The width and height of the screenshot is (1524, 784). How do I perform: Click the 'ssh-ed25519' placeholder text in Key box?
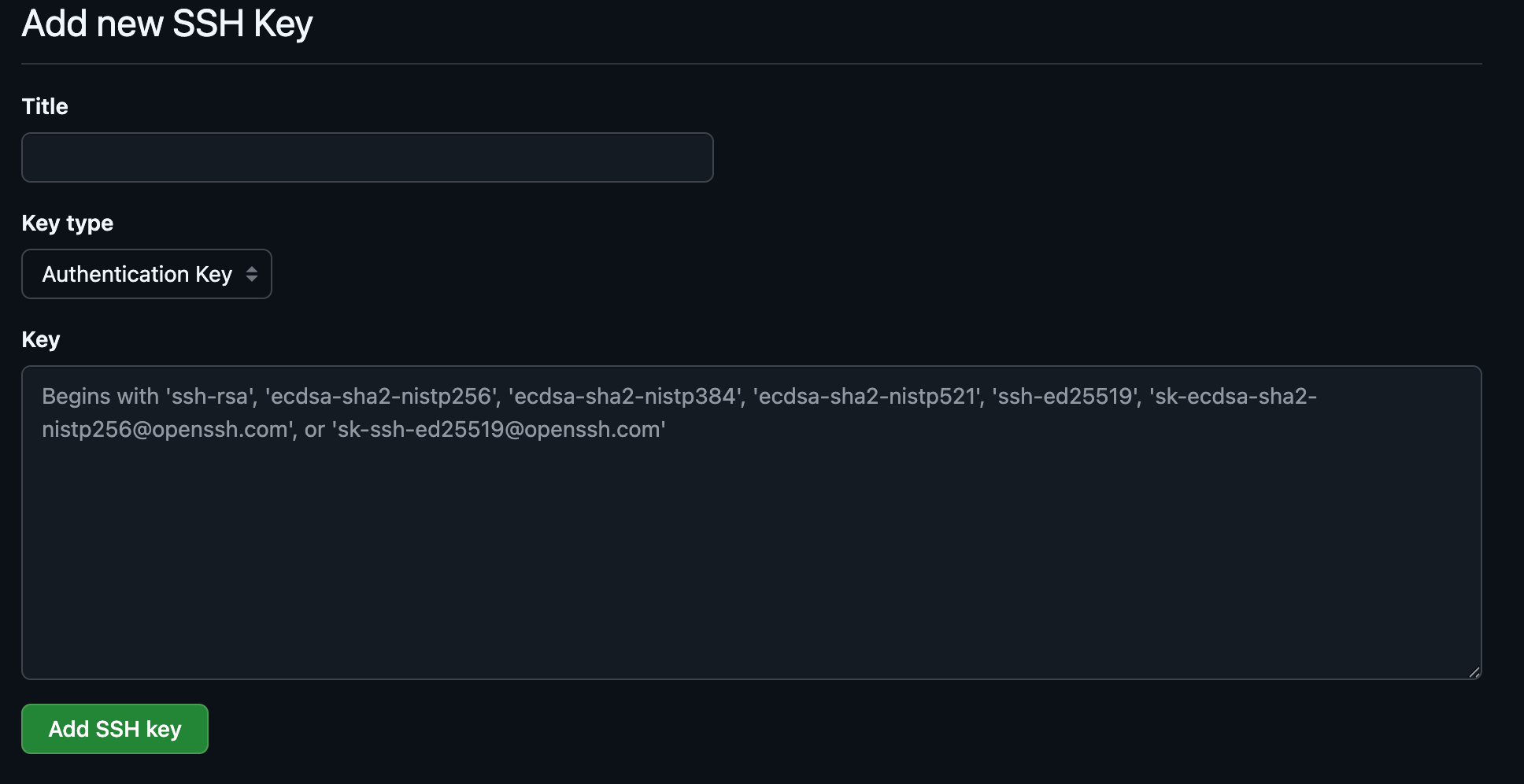pos(1065,396)
